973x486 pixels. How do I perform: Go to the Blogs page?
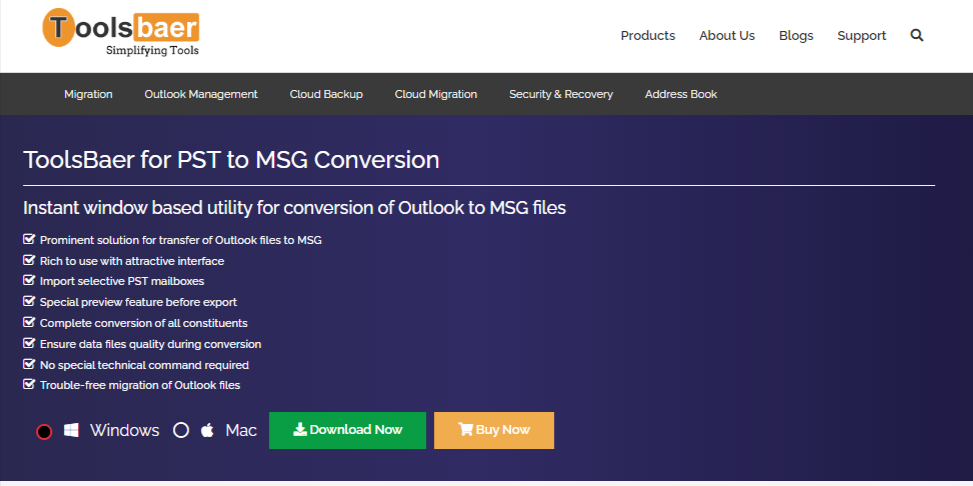pyautogui.click(x=796, y=36)
